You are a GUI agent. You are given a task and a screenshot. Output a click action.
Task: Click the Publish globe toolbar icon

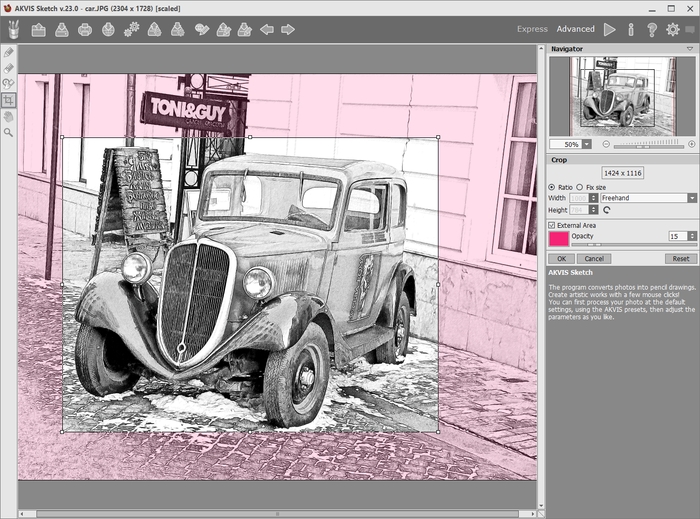point(108,30)
